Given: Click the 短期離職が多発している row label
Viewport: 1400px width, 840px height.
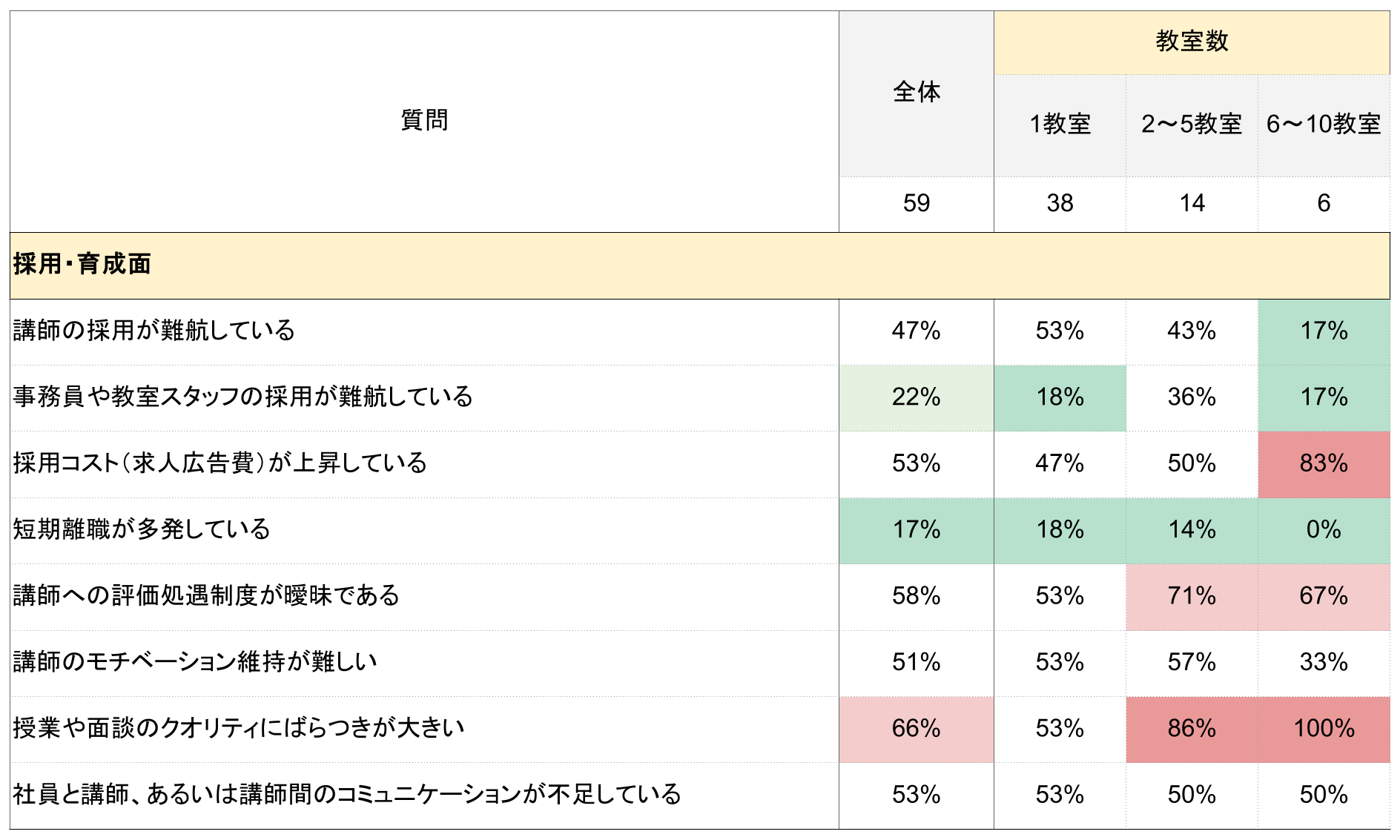Looking at the screenshot, I should click(142, 530).
